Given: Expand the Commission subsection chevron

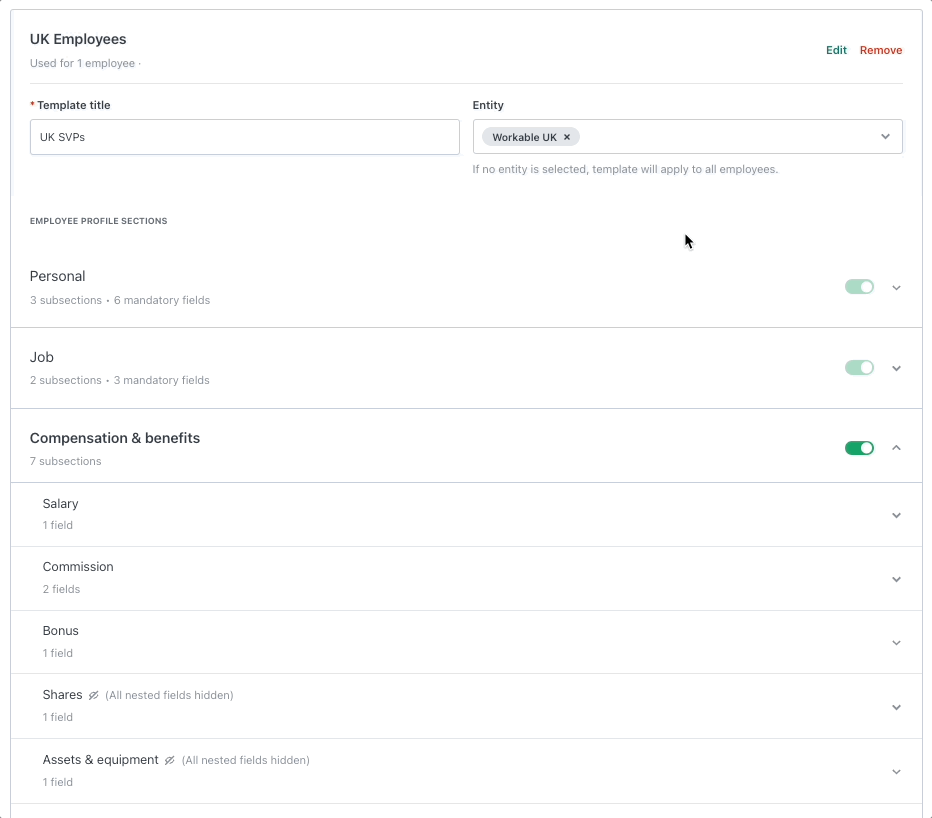Looking at the screenshot, I should 896,579.
